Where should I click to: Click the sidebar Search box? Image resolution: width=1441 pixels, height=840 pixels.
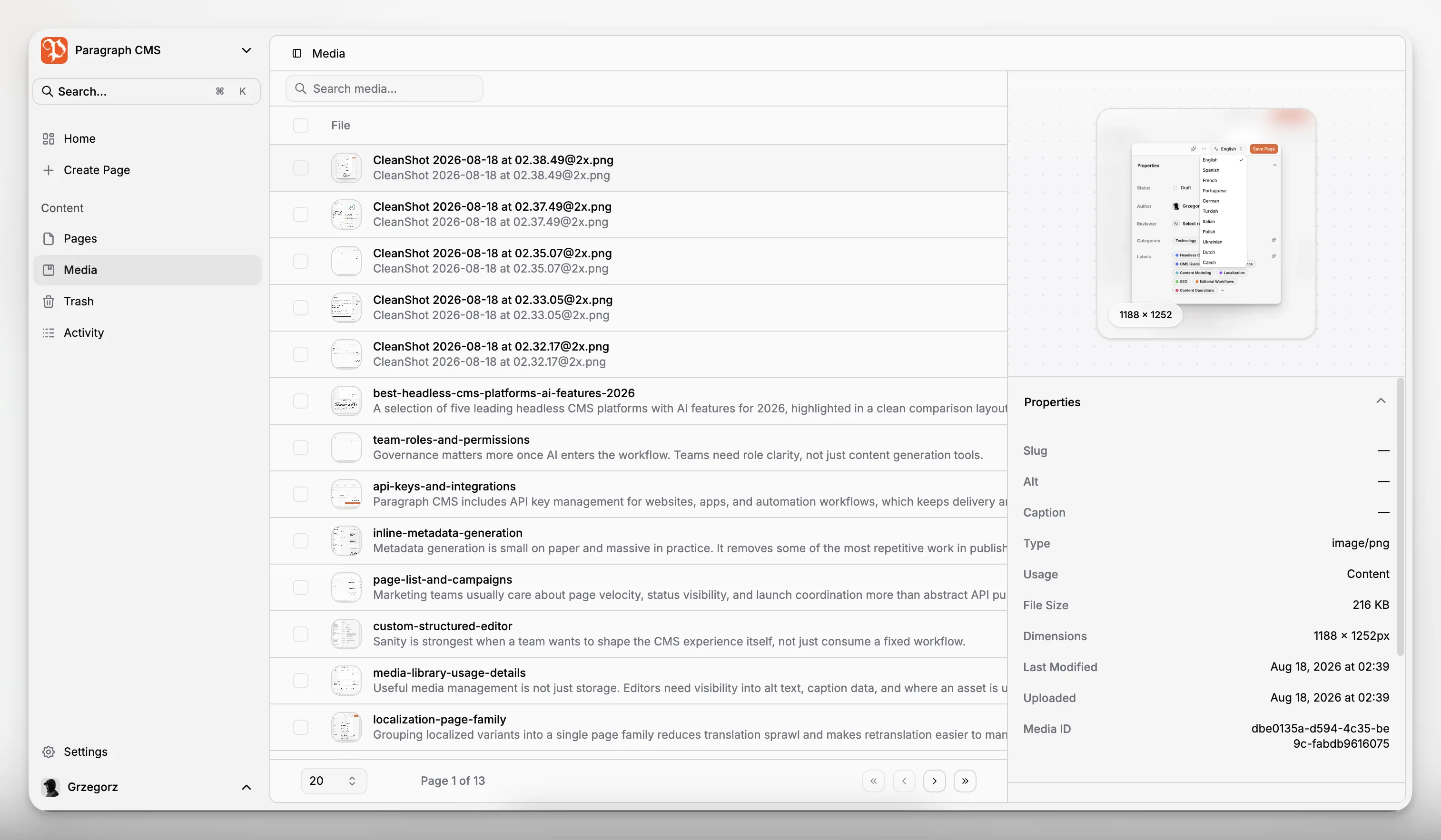click(147, 91)
